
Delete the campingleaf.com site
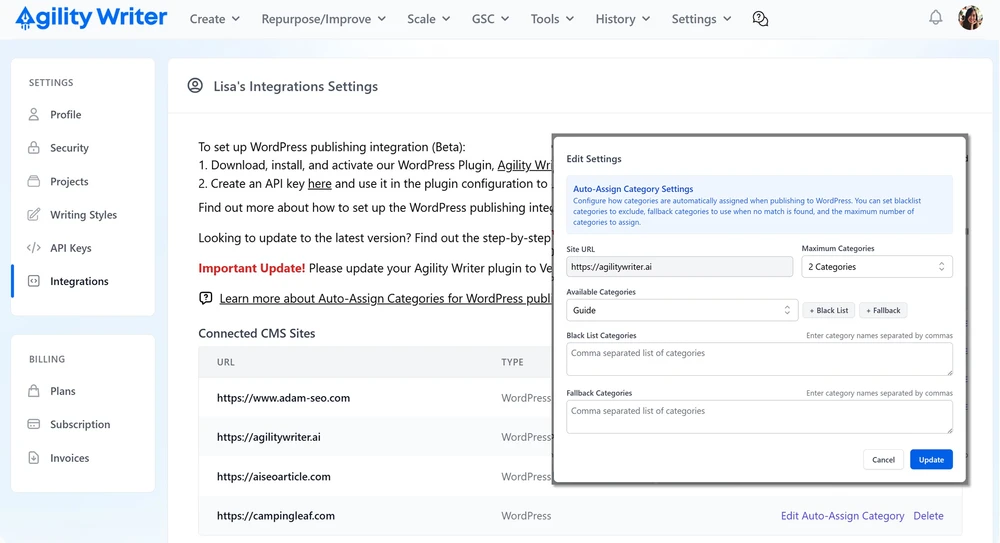928,516
